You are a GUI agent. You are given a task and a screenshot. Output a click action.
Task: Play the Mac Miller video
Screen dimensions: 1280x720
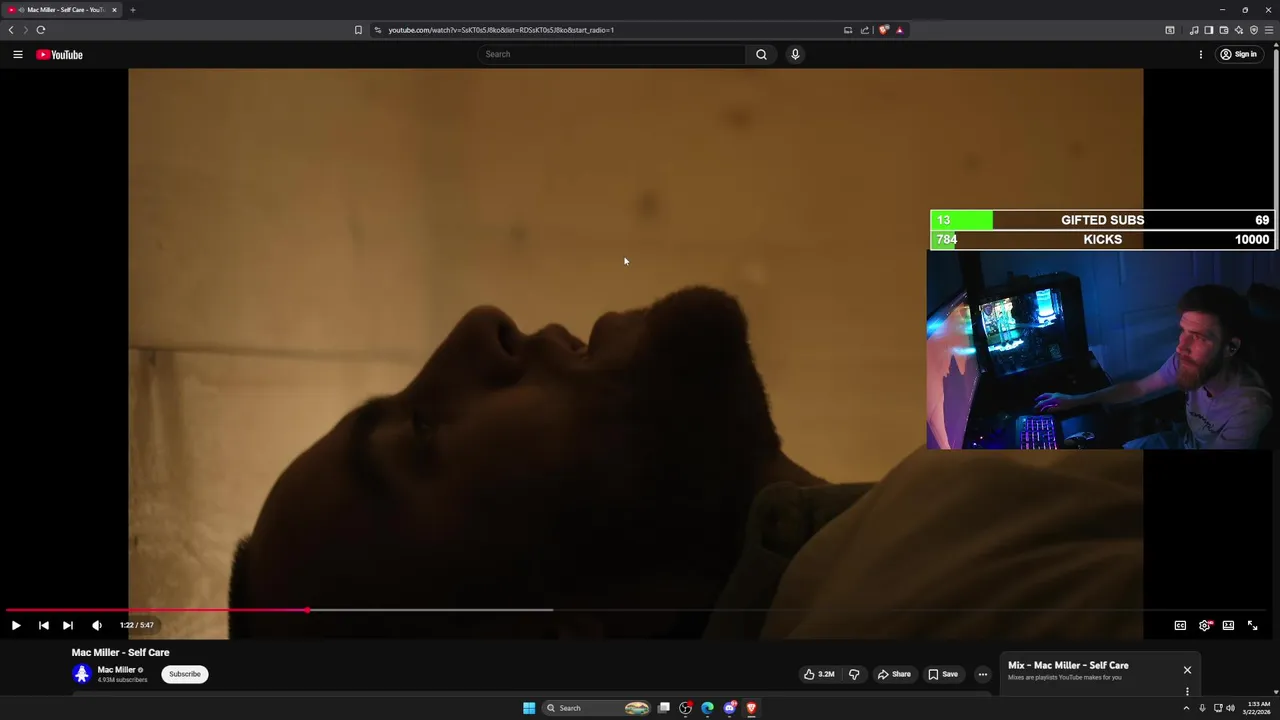(16, 625)
